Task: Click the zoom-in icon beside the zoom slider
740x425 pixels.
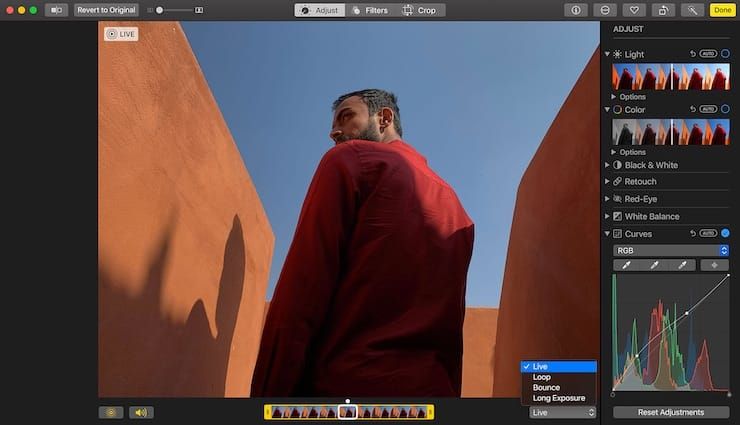Action: click(x=199, y=10)
